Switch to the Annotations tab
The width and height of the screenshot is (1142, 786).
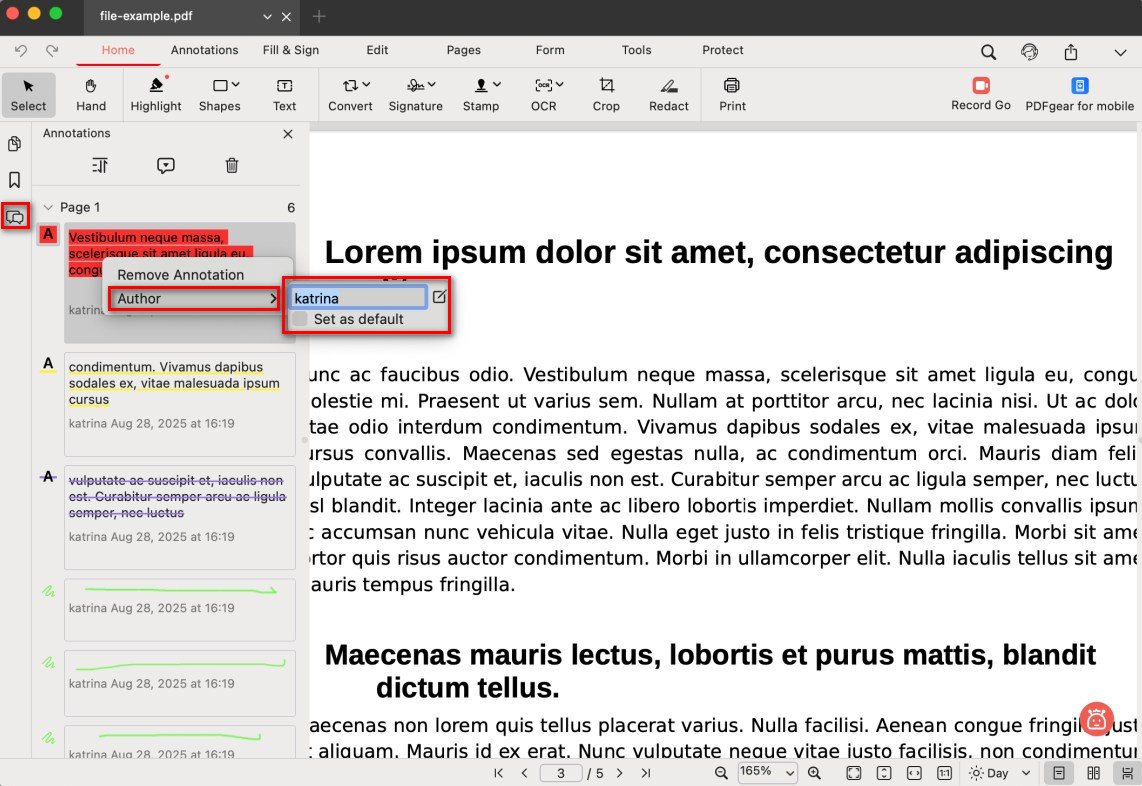[x=204, y=50]
